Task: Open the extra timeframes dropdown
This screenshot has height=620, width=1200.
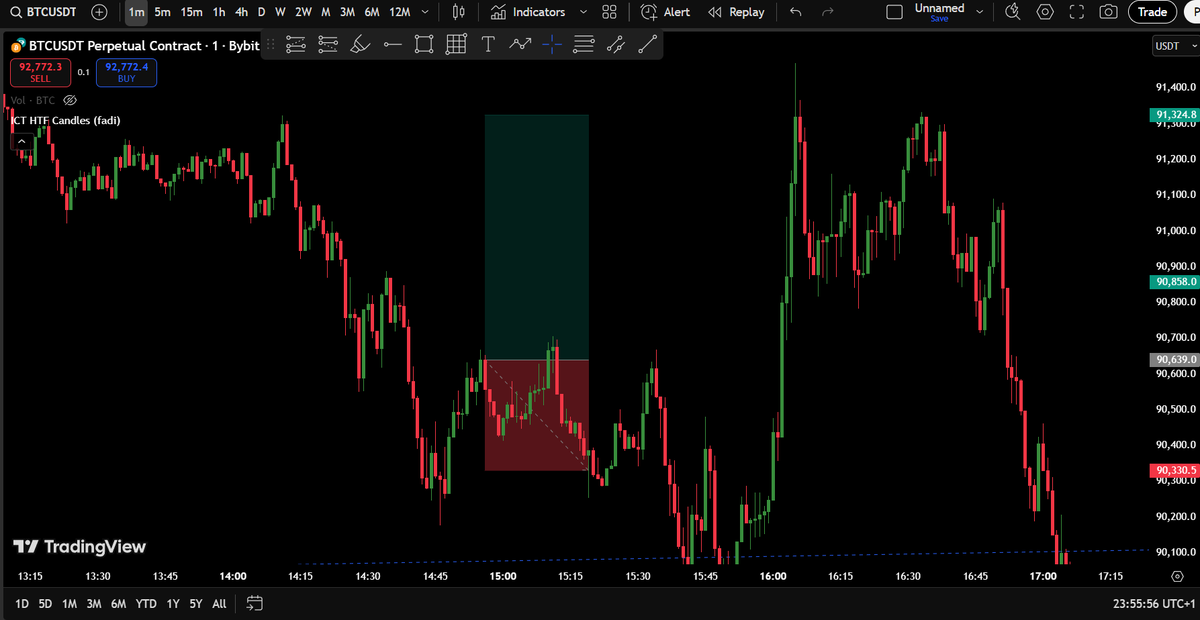Action: pyautogui.click(x=423, y=12)
